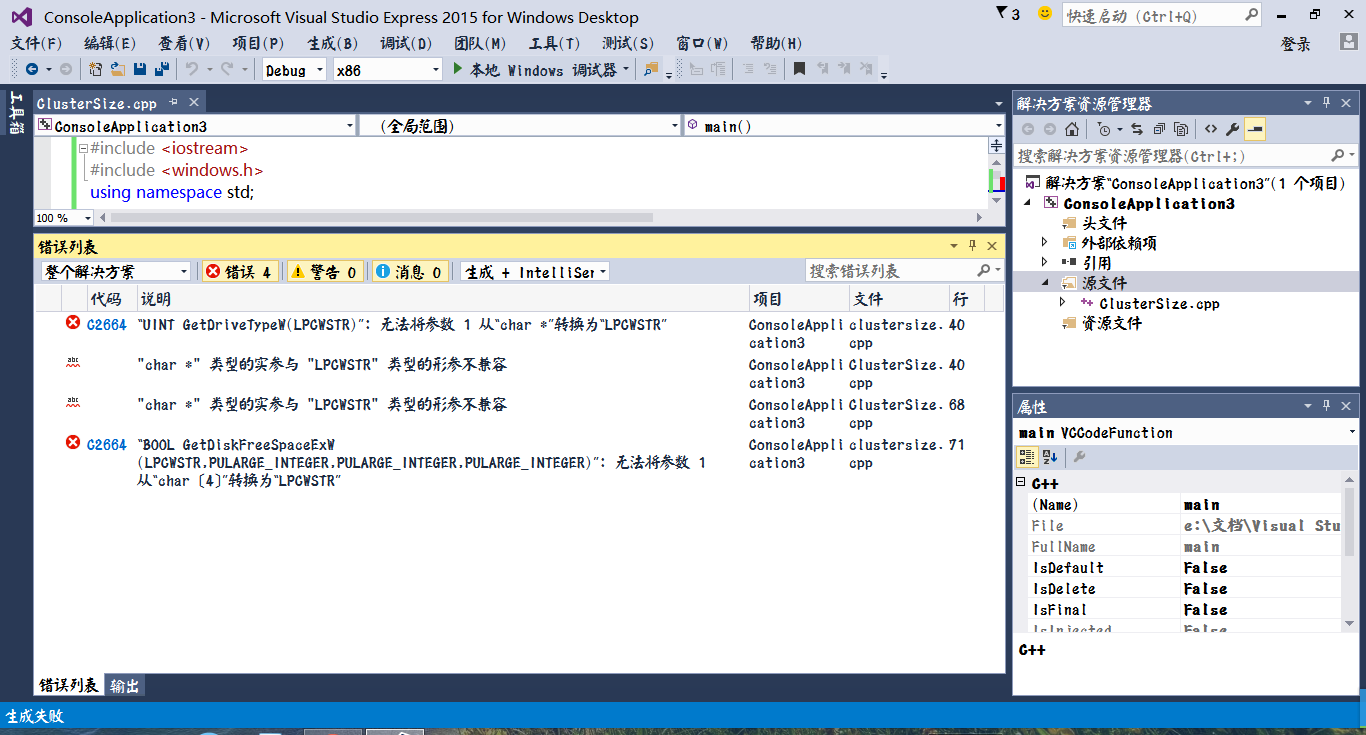Click the split editor icon above scrollbar

point(996,146)
